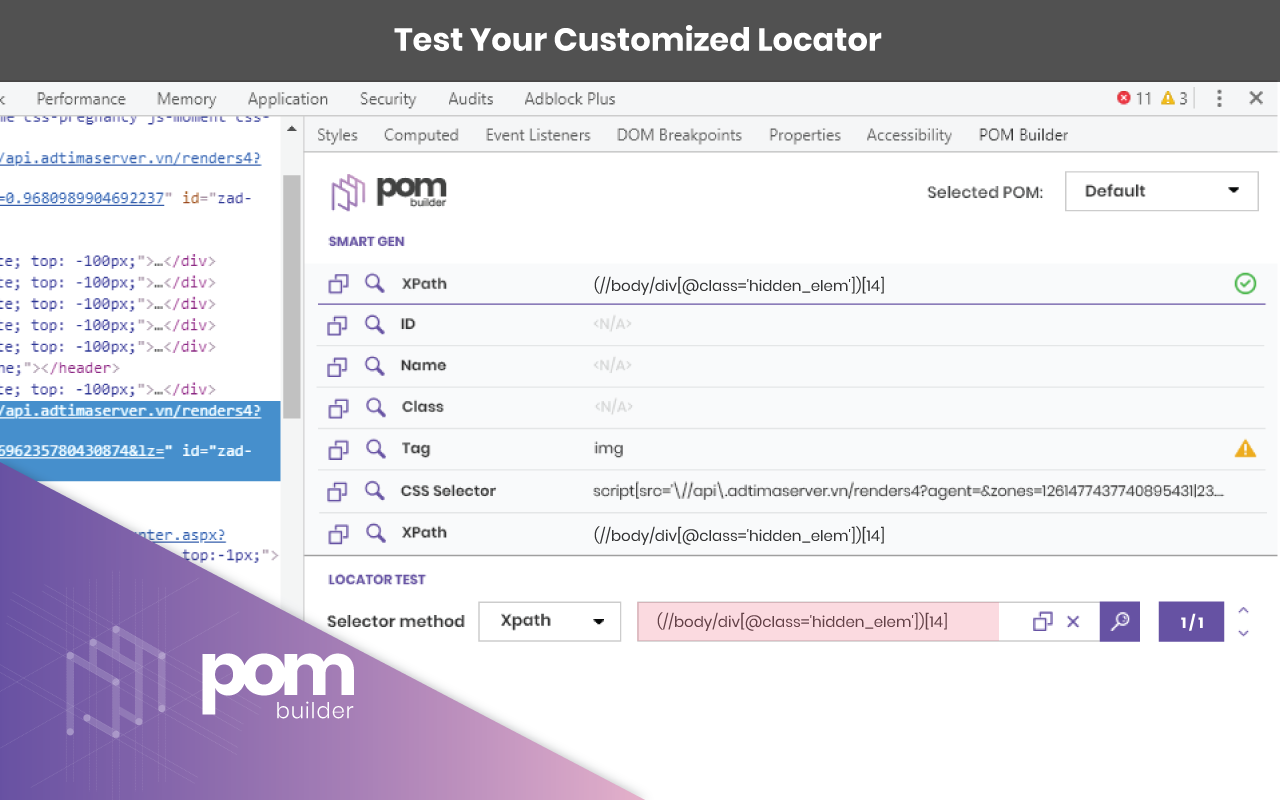The image size is (1280, 800).
Task: Open the Adblock Plus panel tab
Action: pyautogui.click(x=569, y=99)
